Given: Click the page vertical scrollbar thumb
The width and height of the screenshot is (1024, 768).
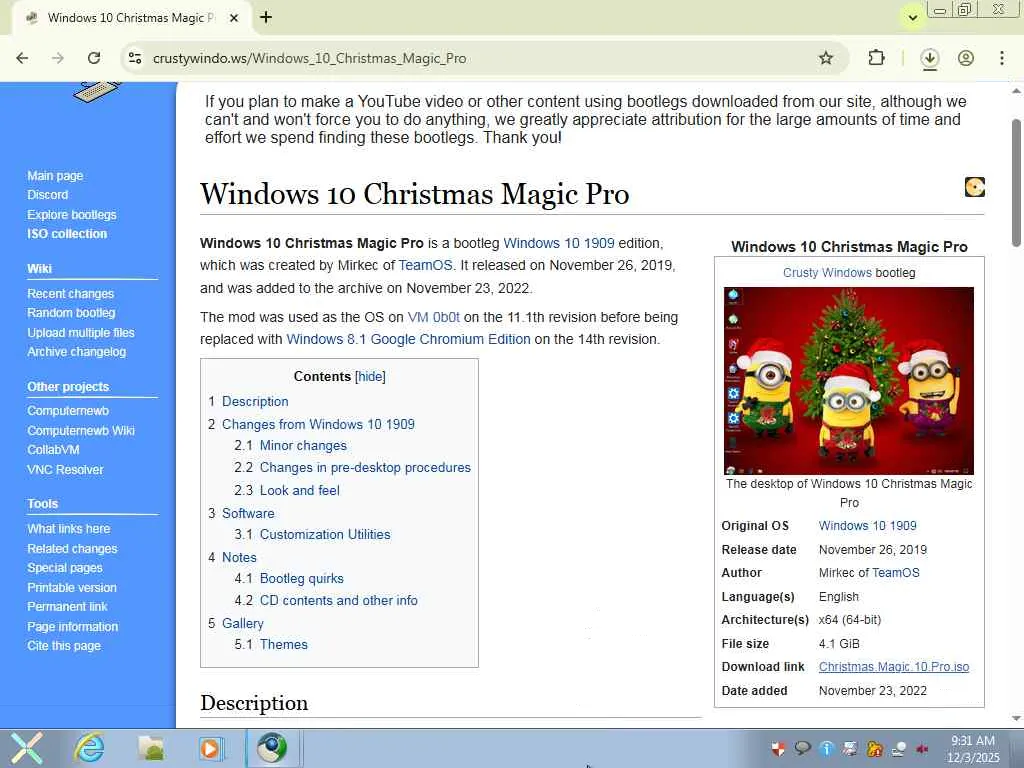Looking at the screenshot, I should pos(1016,183).
